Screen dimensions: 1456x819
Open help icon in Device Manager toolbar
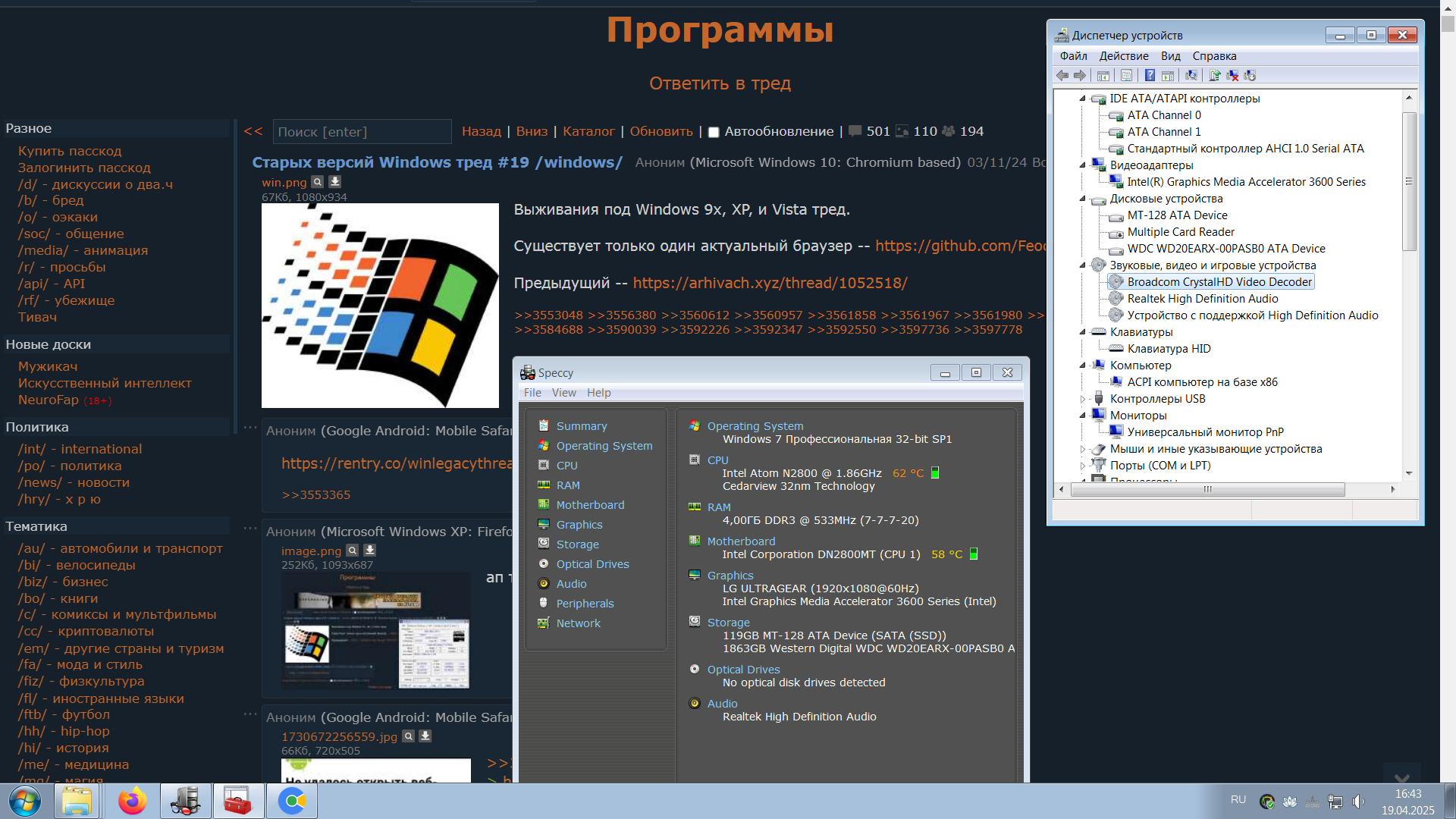click(1150, 75)
